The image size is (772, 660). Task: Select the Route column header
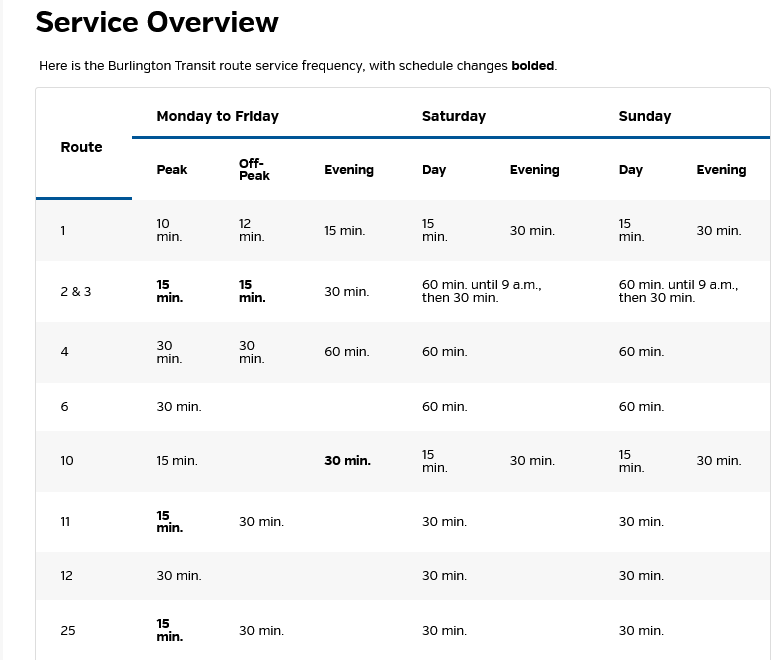(81, 147)
